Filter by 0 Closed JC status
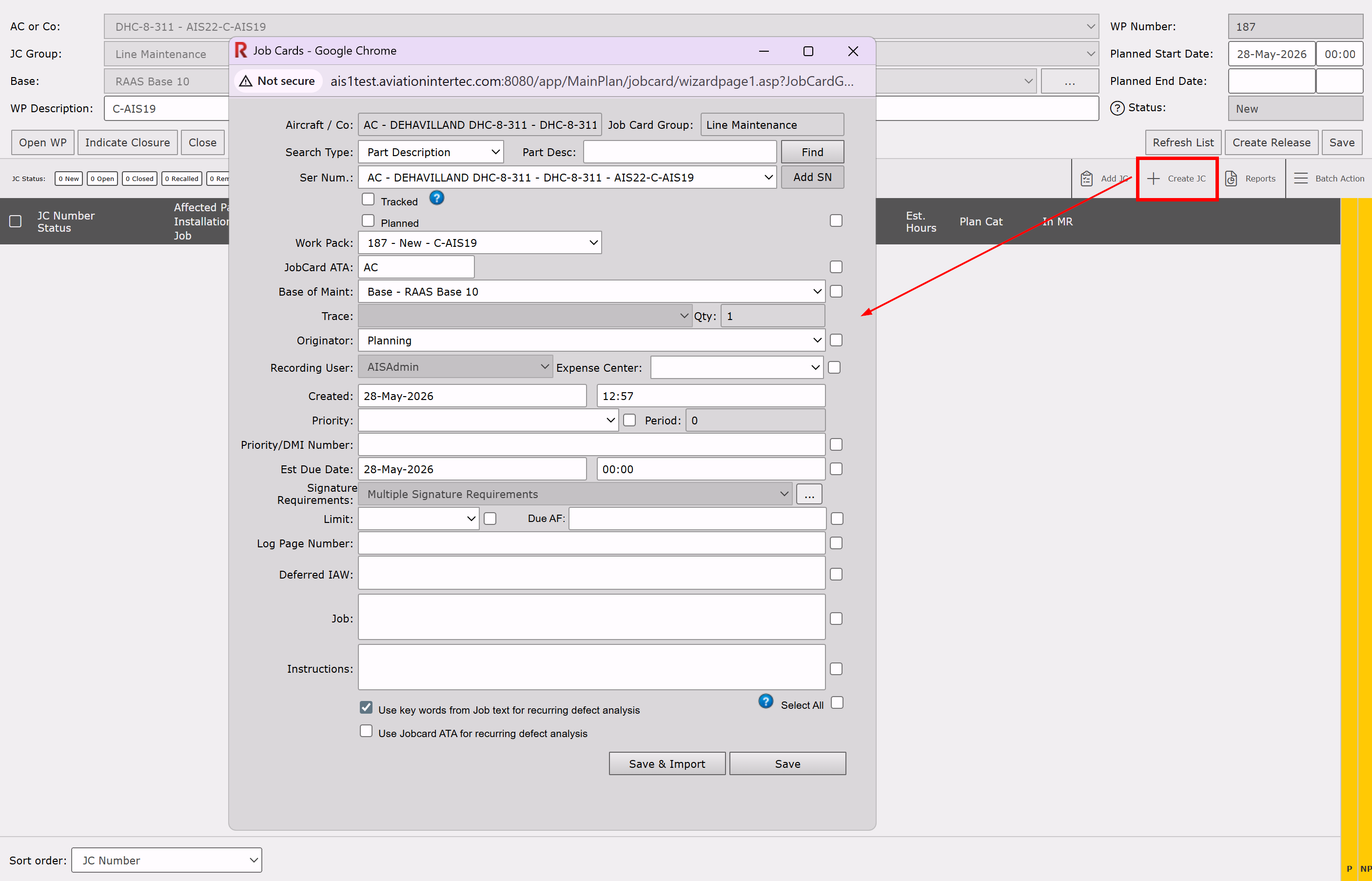The height and width of the screenshot is (881, 1372). (x=139, y=179)
